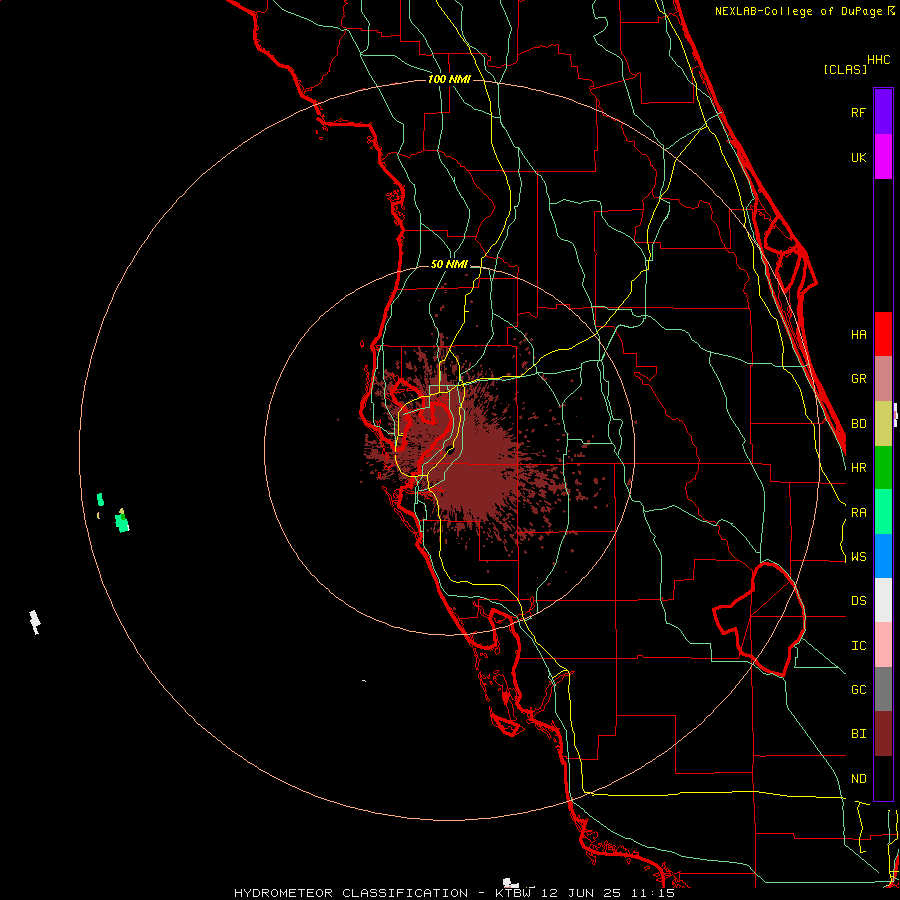Click the white dry snow echo in the southwest
The width and height of the screenshot is (900, 900).
[35, 622]
